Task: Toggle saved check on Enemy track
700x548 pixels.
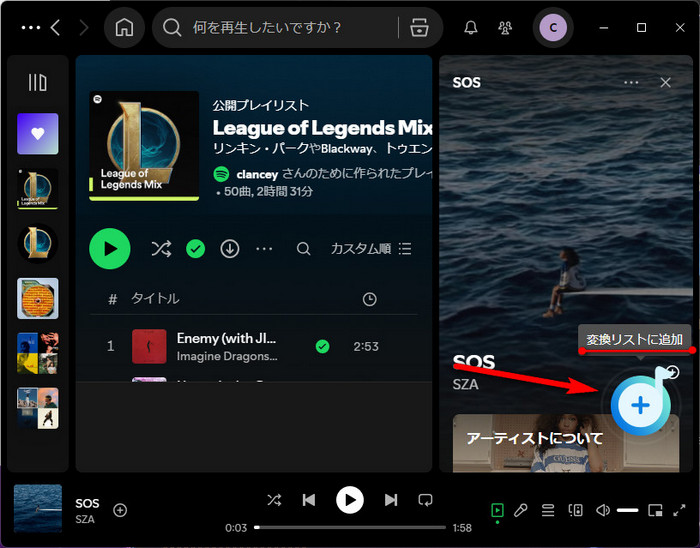Action: (x=322, y=346)
